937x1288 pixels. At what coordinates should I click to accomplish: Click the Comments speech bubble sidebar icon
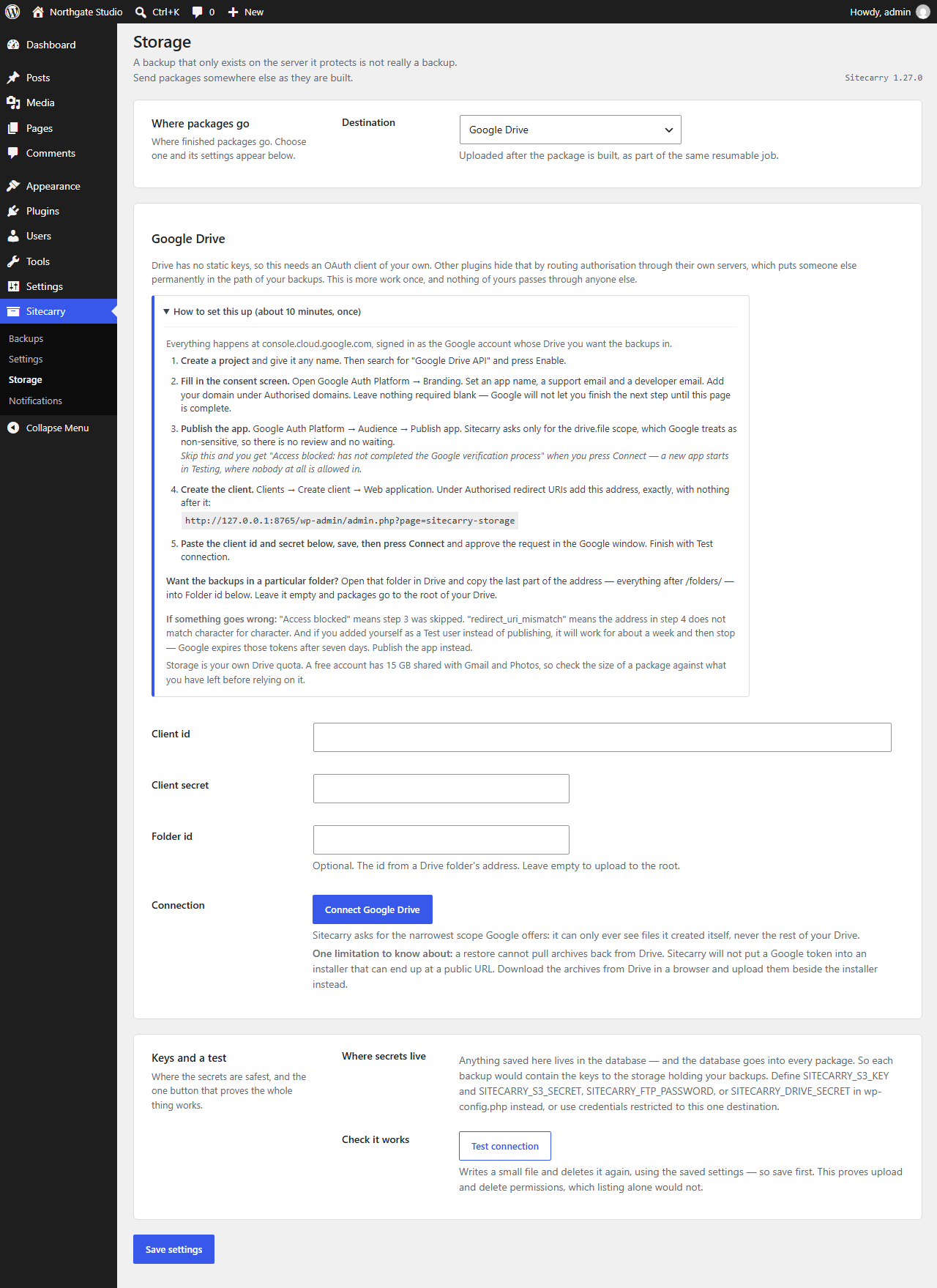[13, 153]
